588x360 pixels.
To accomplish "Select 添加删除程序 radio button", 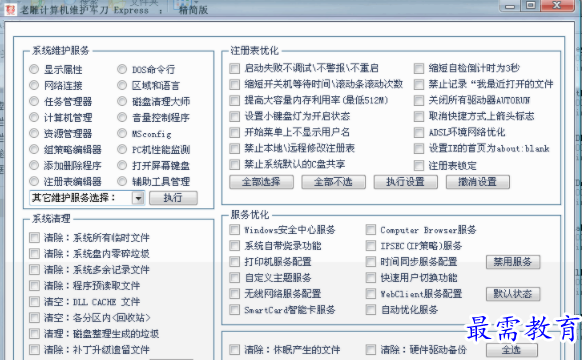I will [34, 165].
